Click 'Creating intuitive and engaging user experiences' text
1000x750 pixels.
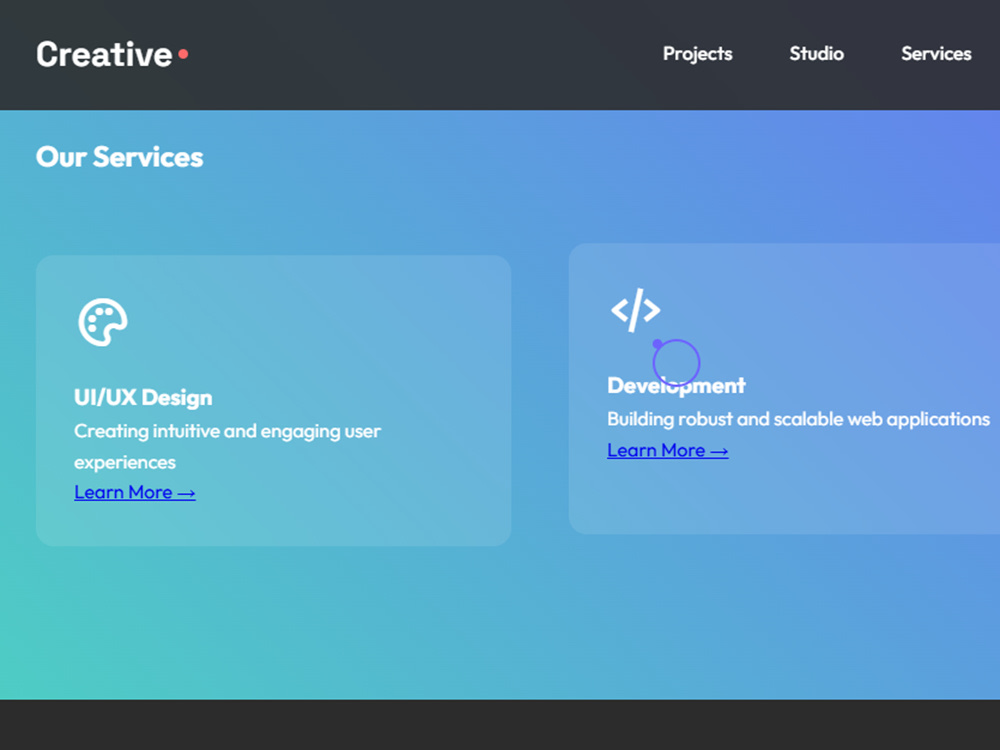click(227, 446)
